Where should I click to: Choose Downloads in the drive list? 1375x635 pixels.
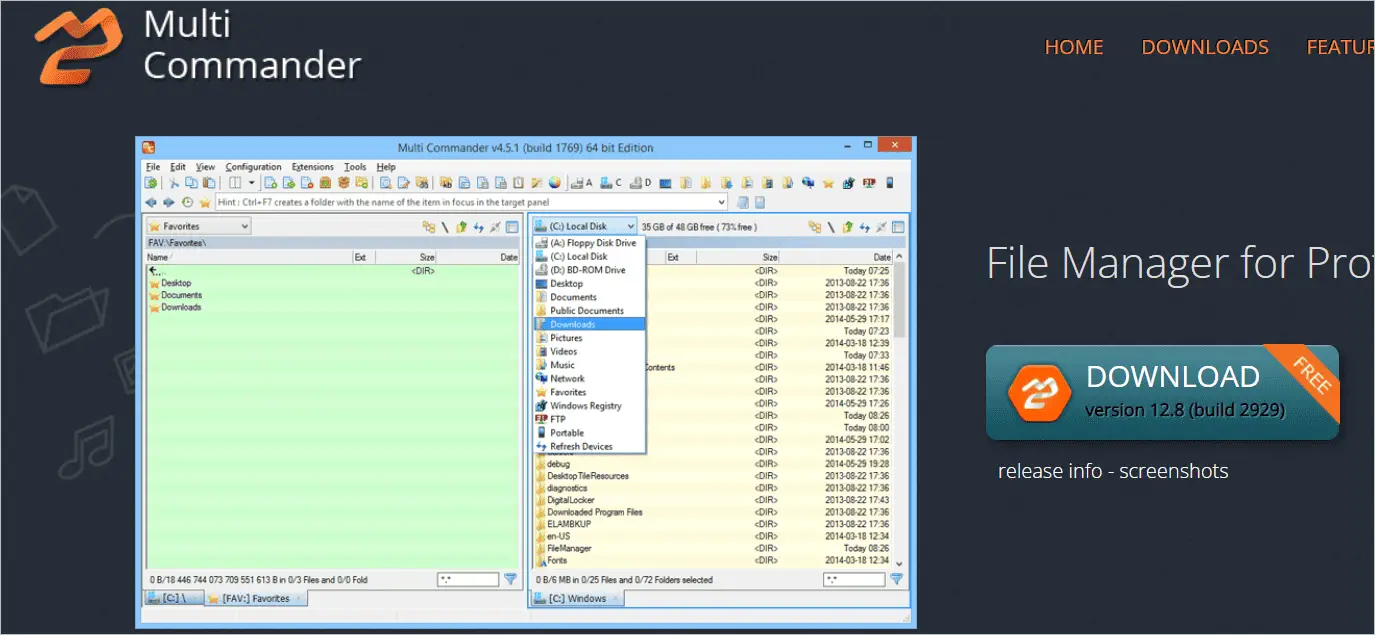[590, 324]
